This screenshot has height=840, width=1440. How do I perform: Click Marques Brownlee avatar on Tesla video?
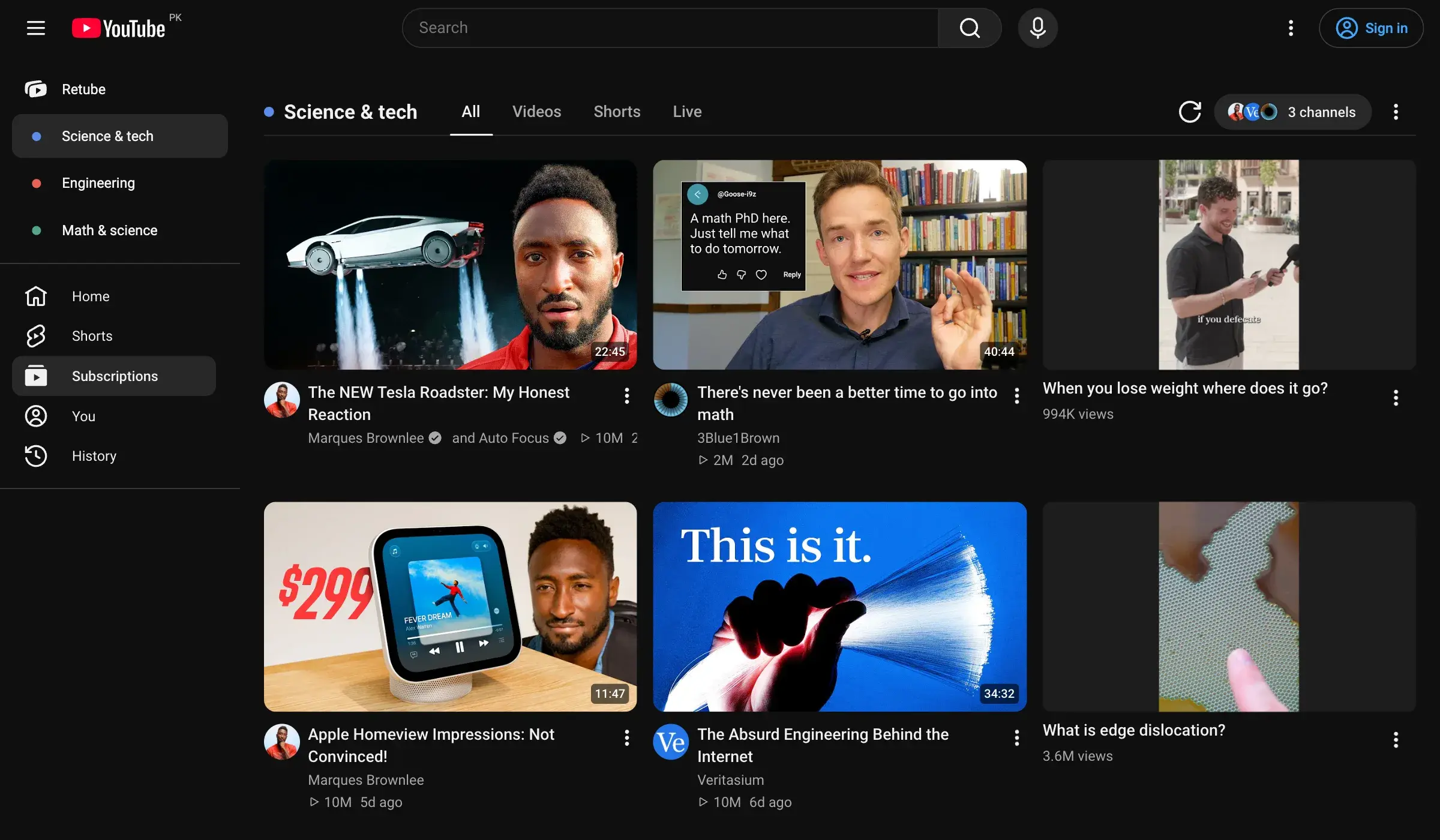coord(282,400)
